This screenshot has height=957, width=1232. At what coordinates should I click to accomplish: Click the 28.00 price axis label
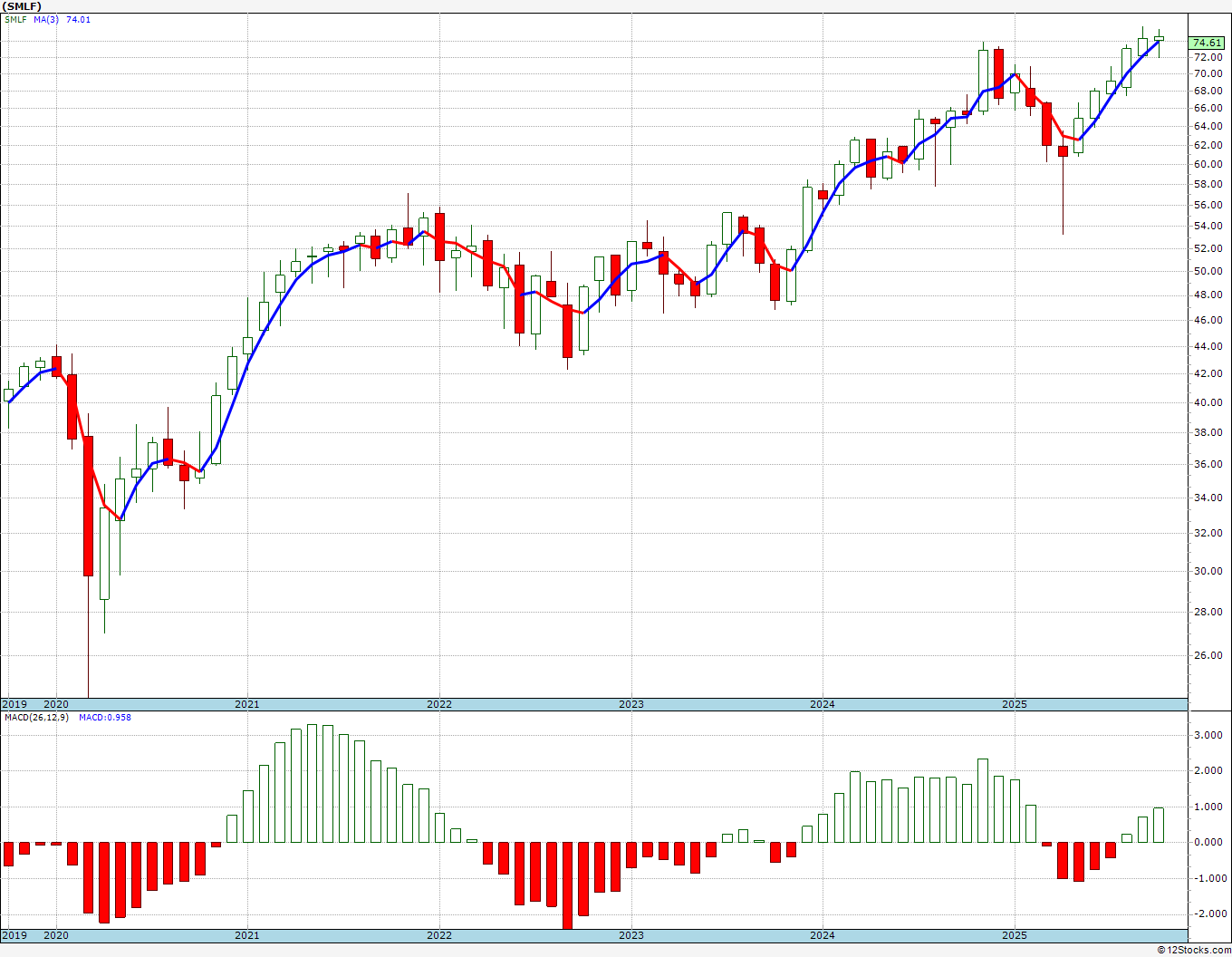[x=1208, y=613]
